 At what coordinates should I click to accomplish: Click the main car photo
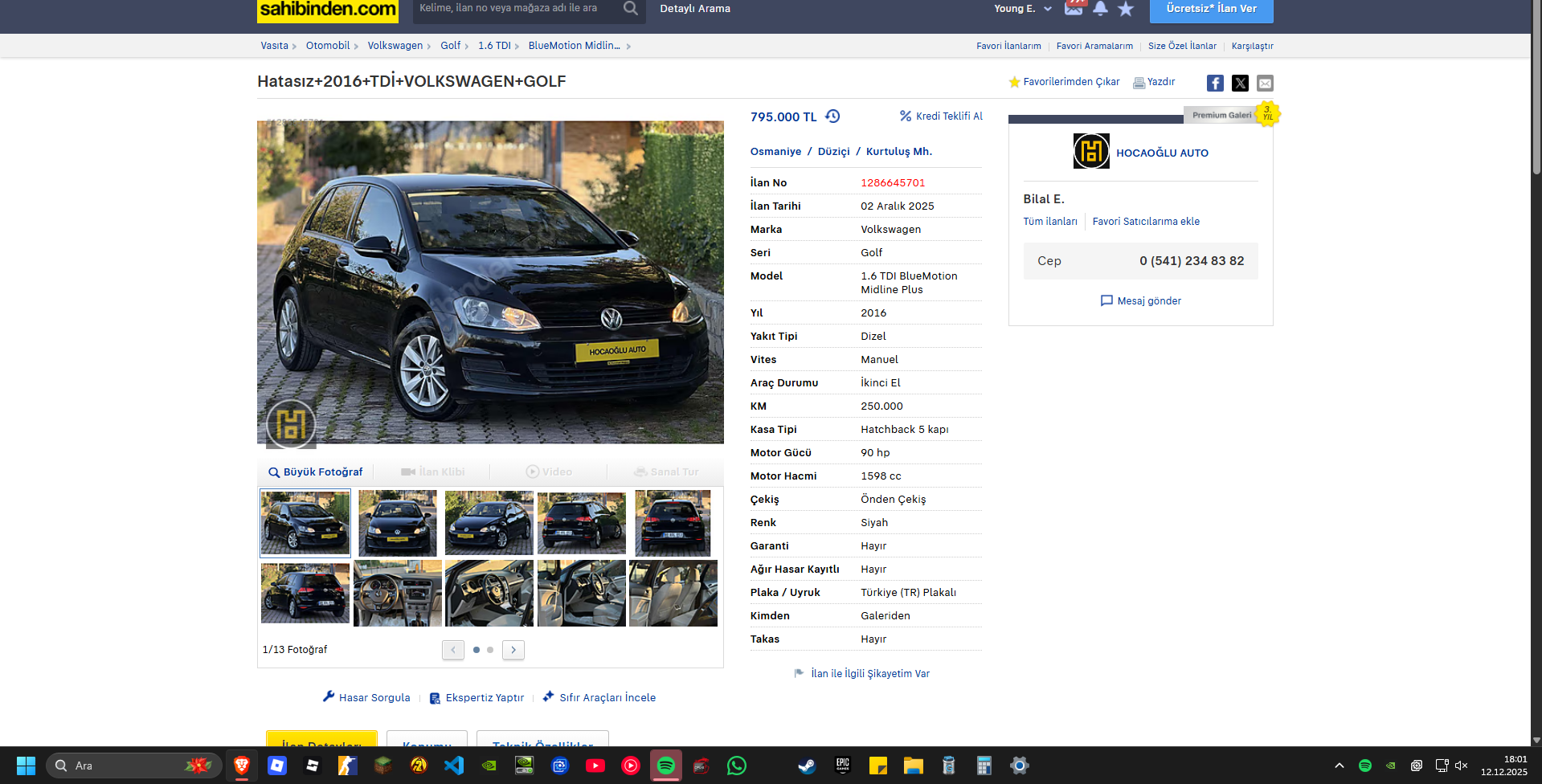point(490,282)
